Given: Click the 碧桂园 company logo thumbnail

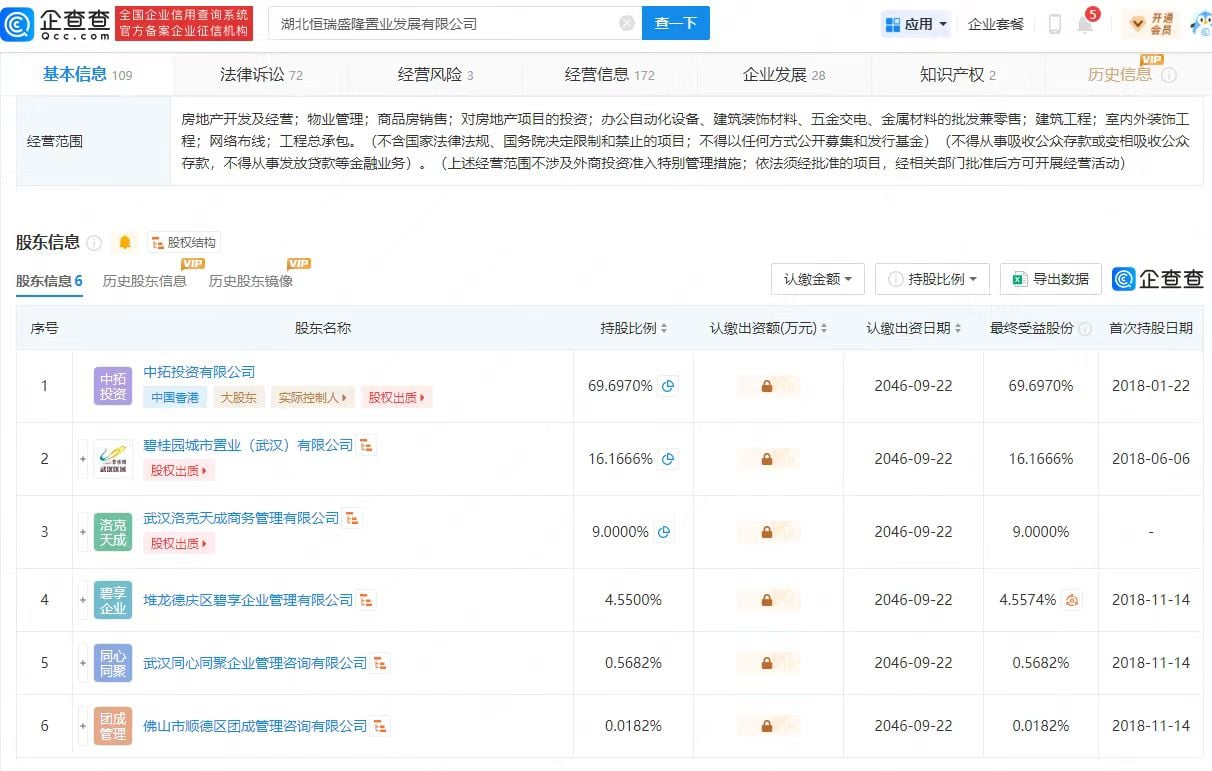Looking at the screenshot, I should [113, 459].
